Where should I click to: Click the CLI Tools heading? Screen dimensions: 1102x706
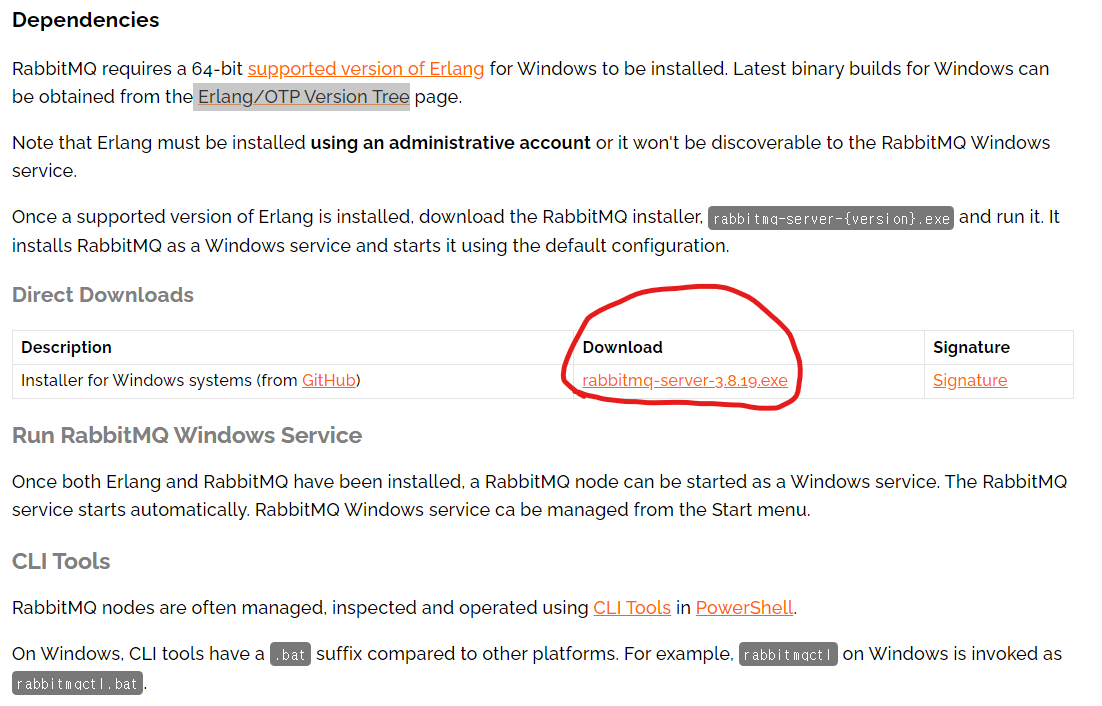point(61,561)
